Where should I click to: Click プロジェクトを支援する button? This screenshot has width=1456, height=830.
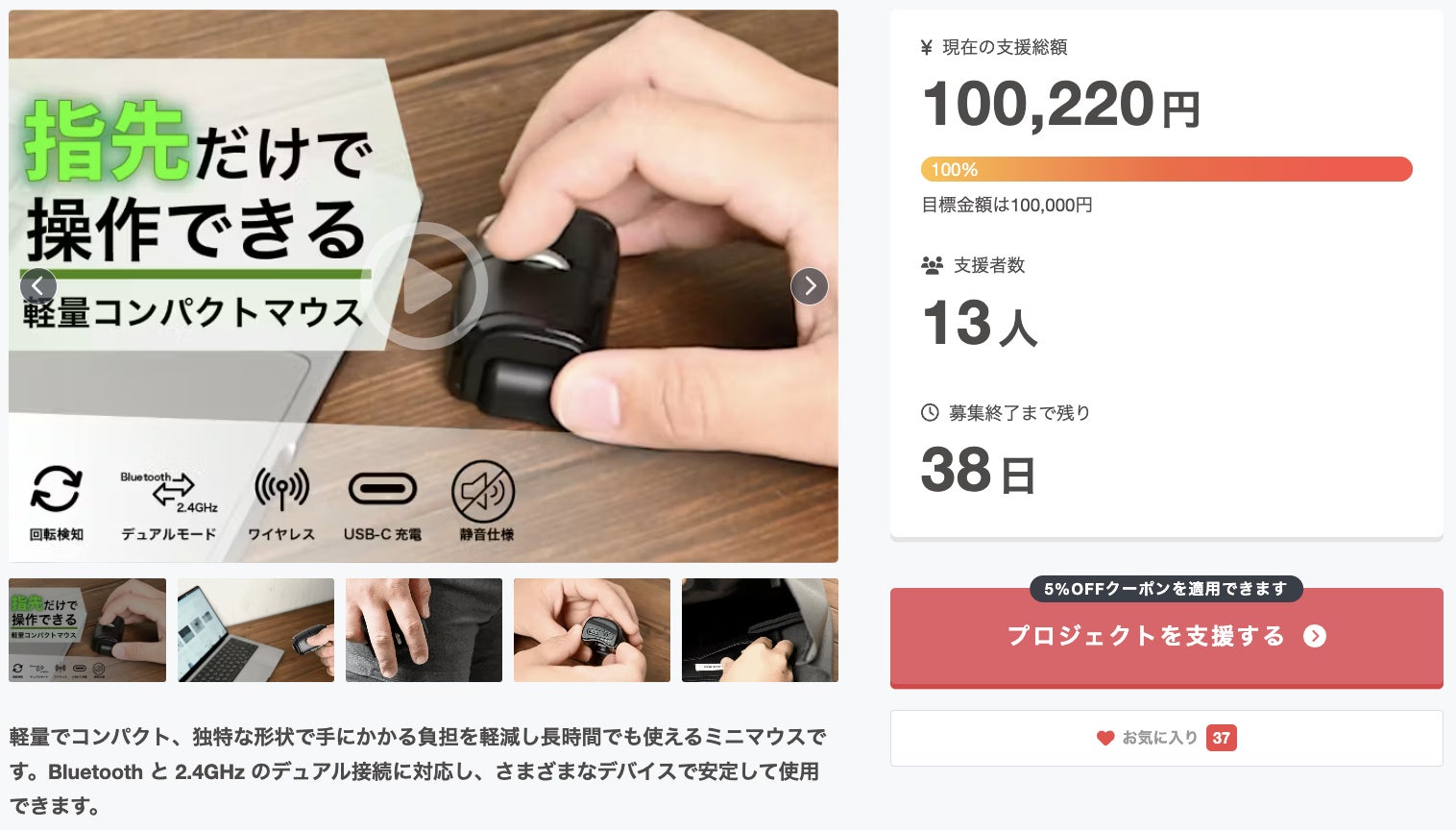pos(1166,637)
